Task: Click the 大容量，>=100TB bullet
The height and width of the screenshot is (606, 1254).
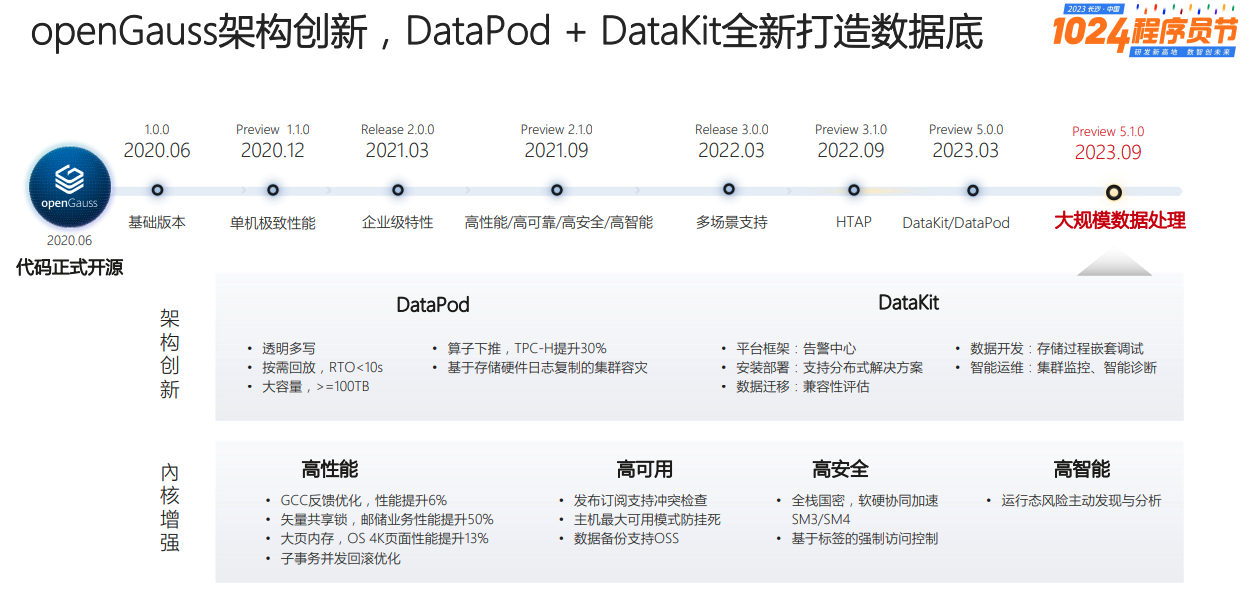Action: [316, 386]
